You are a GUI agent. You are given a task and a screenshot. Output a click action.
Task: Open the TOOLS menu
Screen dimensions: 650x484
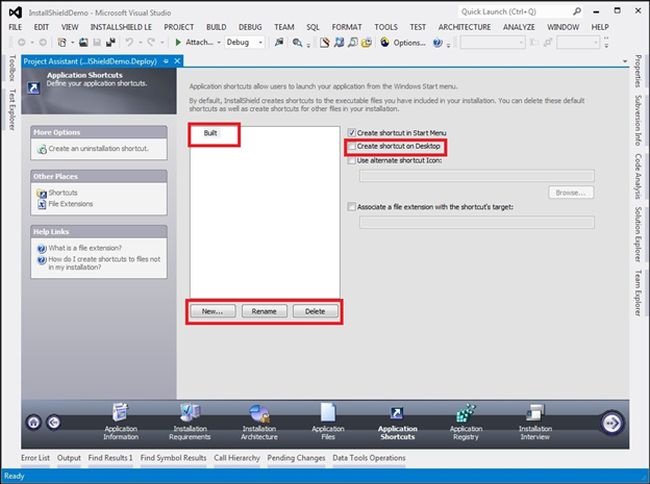[x=386, y=27]
